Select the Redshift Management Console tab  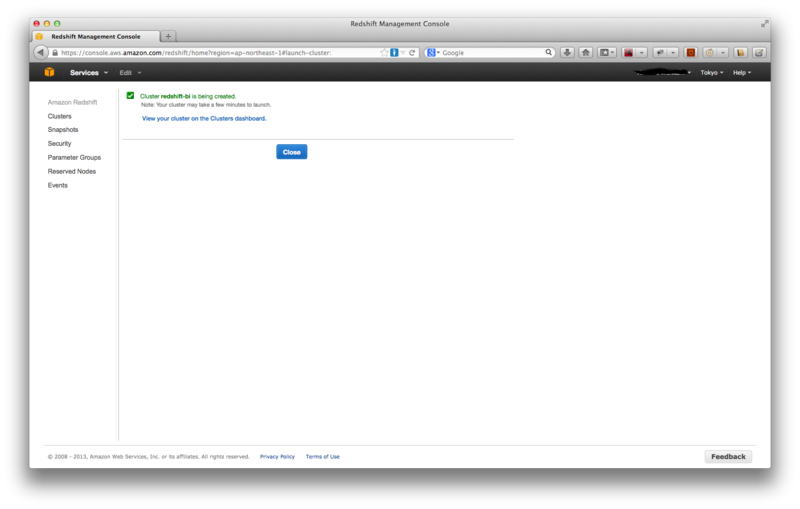[x=96, y=36]
